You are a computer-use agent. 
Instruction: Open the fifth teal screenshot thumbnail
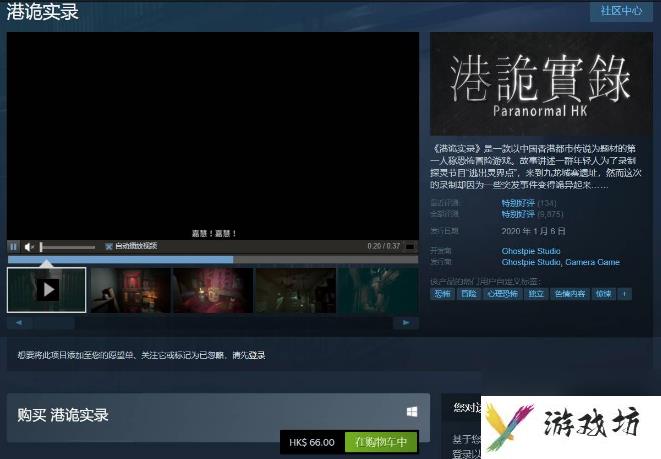click(378, 290)
